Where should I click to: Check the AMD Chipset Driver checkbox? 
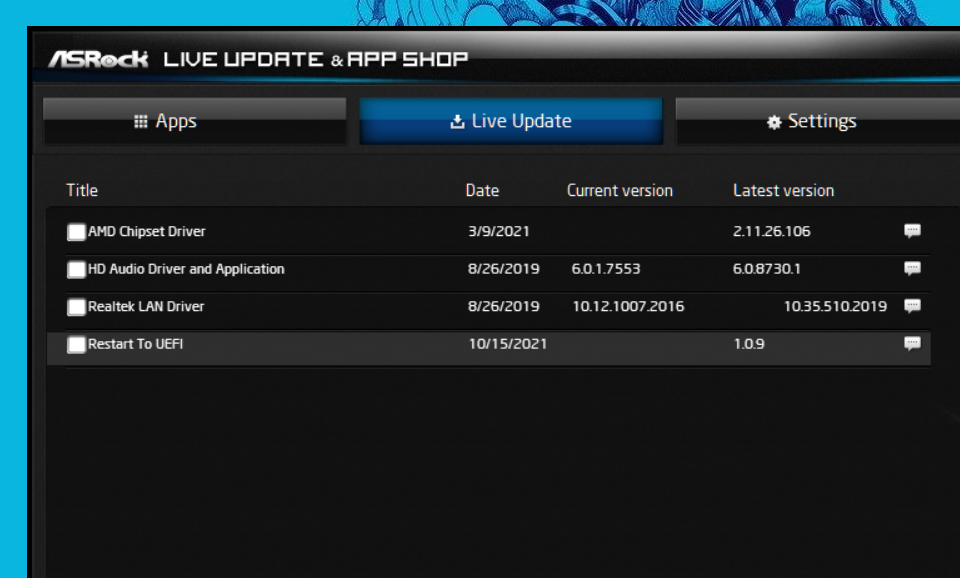click(77, 232)
